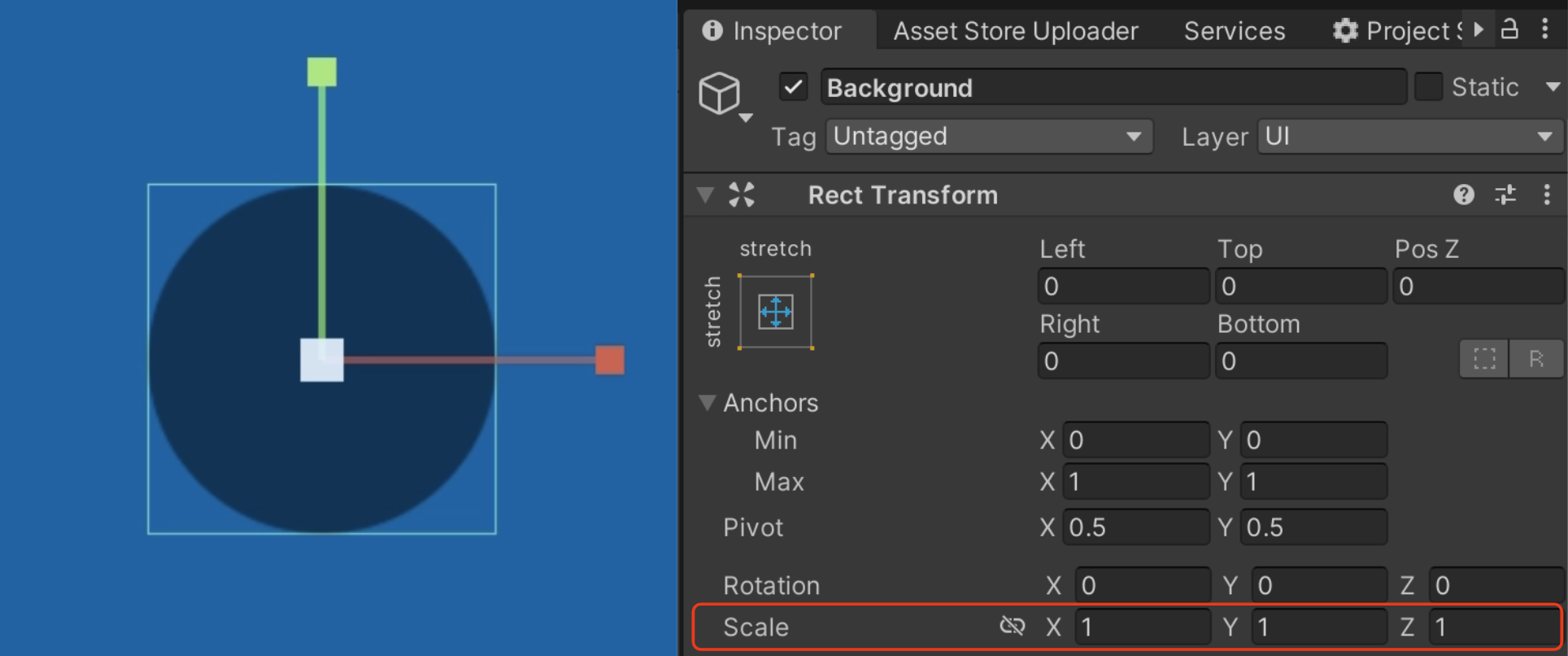The width and height of the screenshot is (1568, 656).
Task: Switch to Asset Store Uploader tab
Action: [x=1016, y=31]
